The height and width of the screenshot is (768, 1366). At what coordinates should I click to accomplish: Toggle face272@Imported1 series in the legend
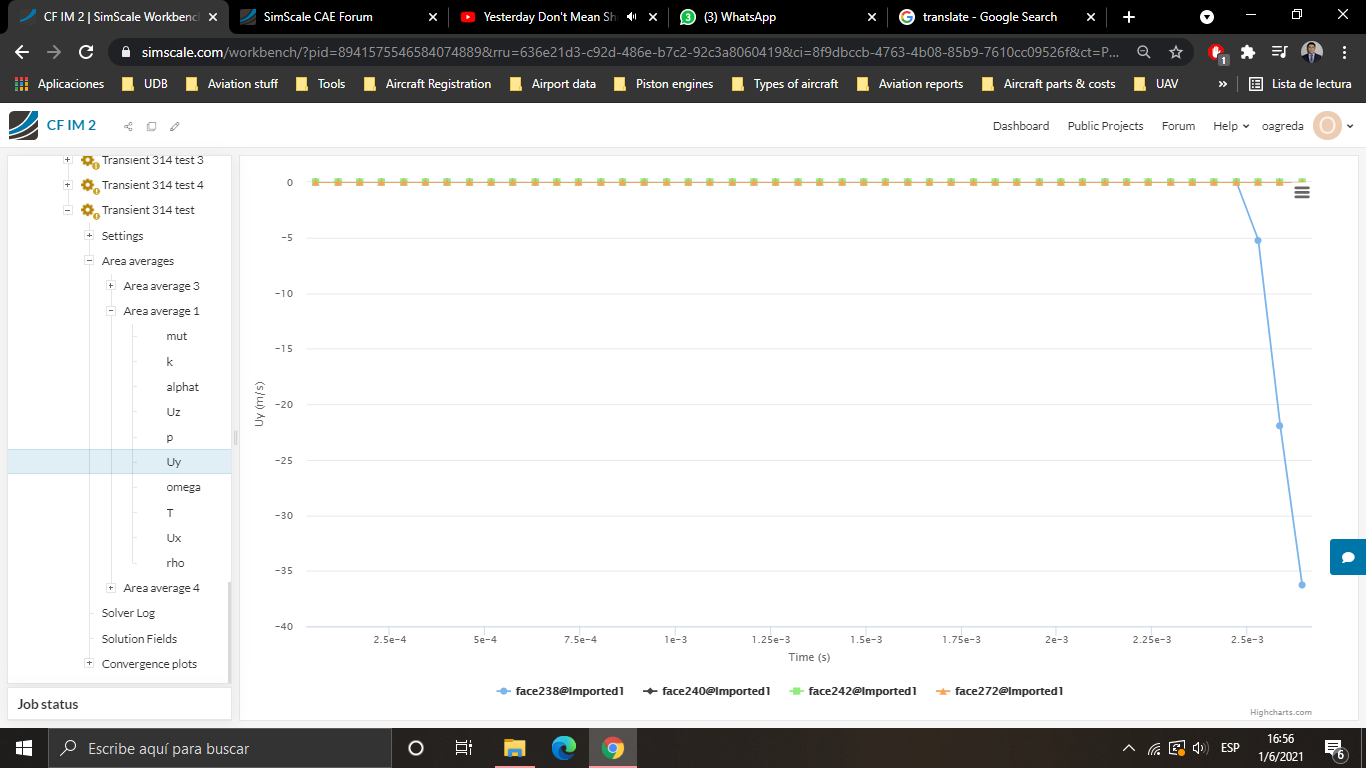(999, 691)
